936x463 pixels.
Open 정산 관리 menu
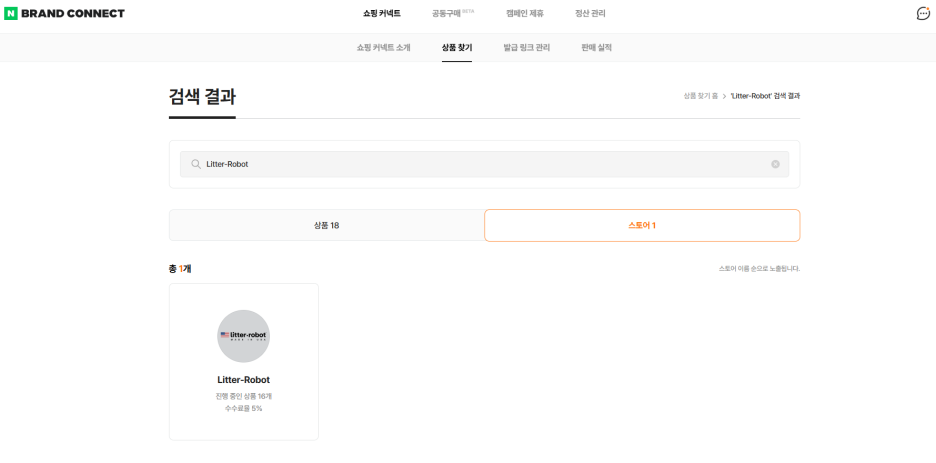[x=590, y=13]
